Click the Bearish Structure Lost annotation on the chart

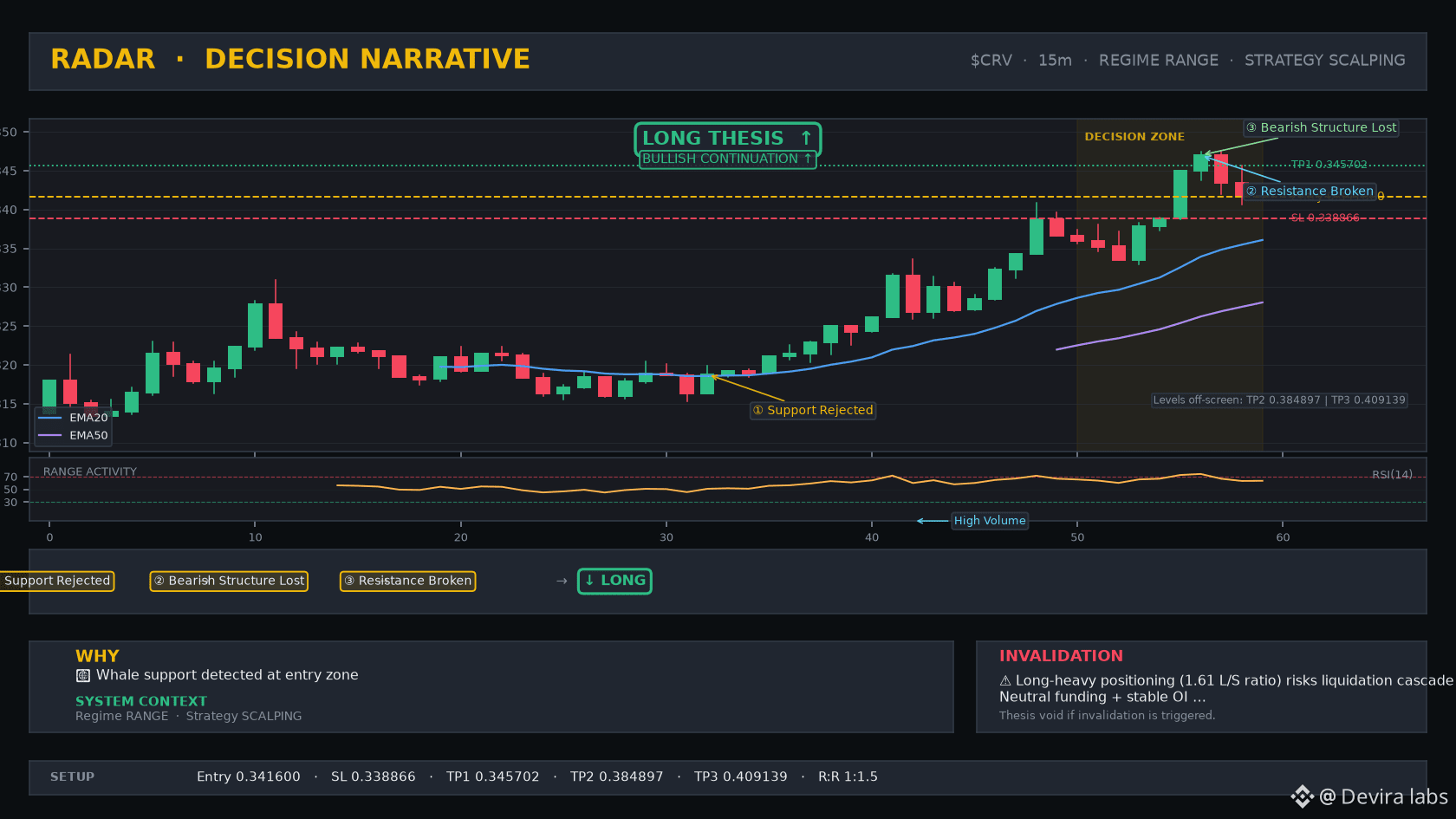(1322, 127)
